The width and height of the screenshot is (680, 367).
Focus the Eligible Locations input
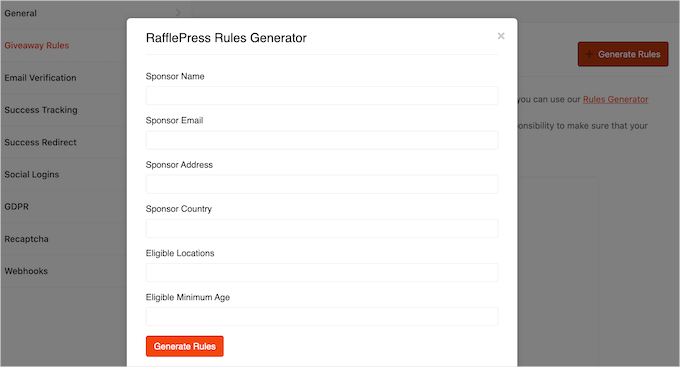pyautogui.click(x=322, y=272)
